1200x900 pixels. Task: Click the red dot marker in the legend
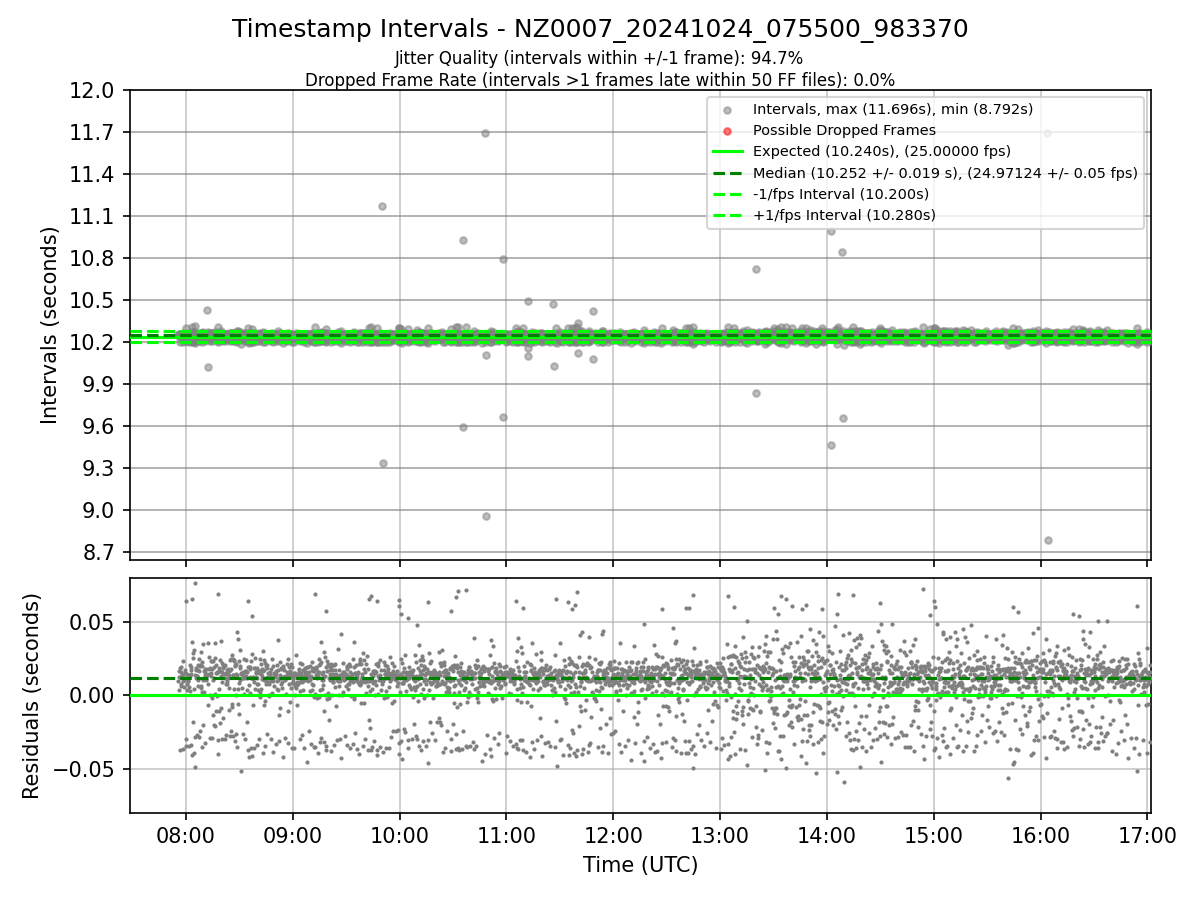(x=728, y=131)
